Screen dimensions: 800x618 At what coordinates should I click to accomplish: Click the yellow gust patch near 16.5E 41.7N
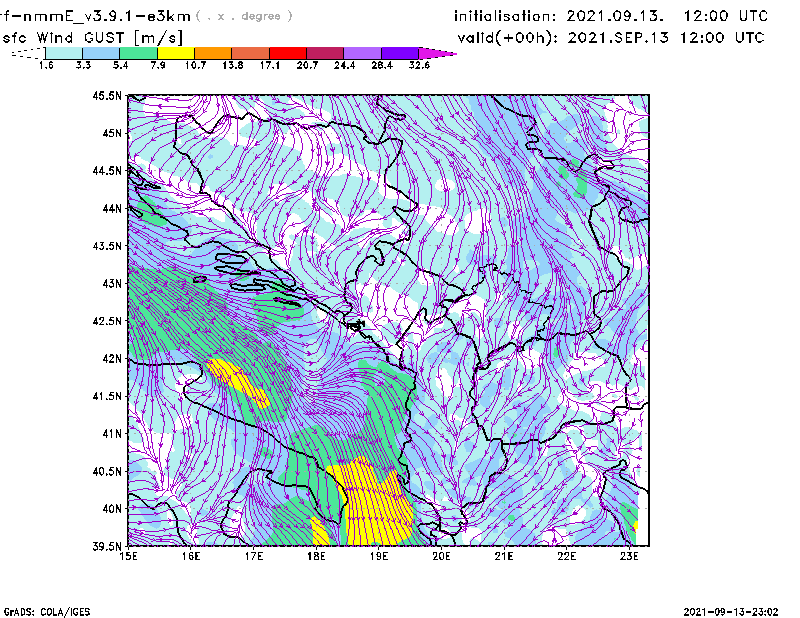[238, 383]
